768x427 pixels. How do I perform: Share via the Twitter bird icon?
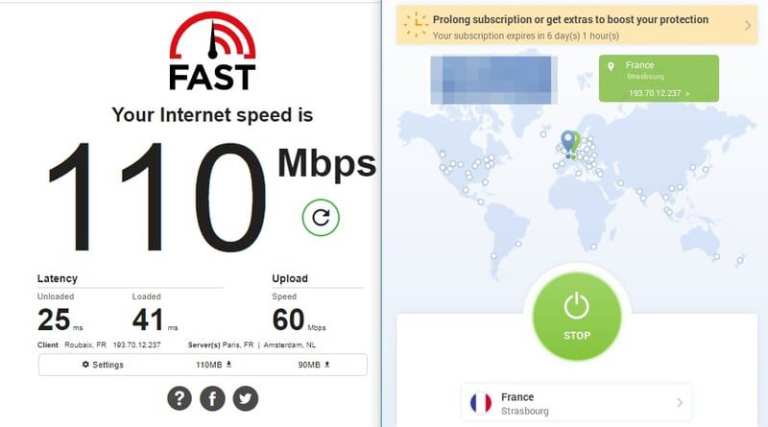245,398
